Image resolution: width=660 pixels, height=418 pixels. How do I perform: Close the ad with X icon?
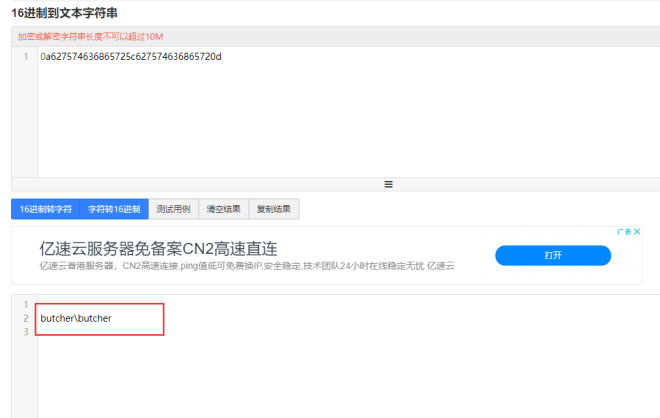(x=637, y=231)
